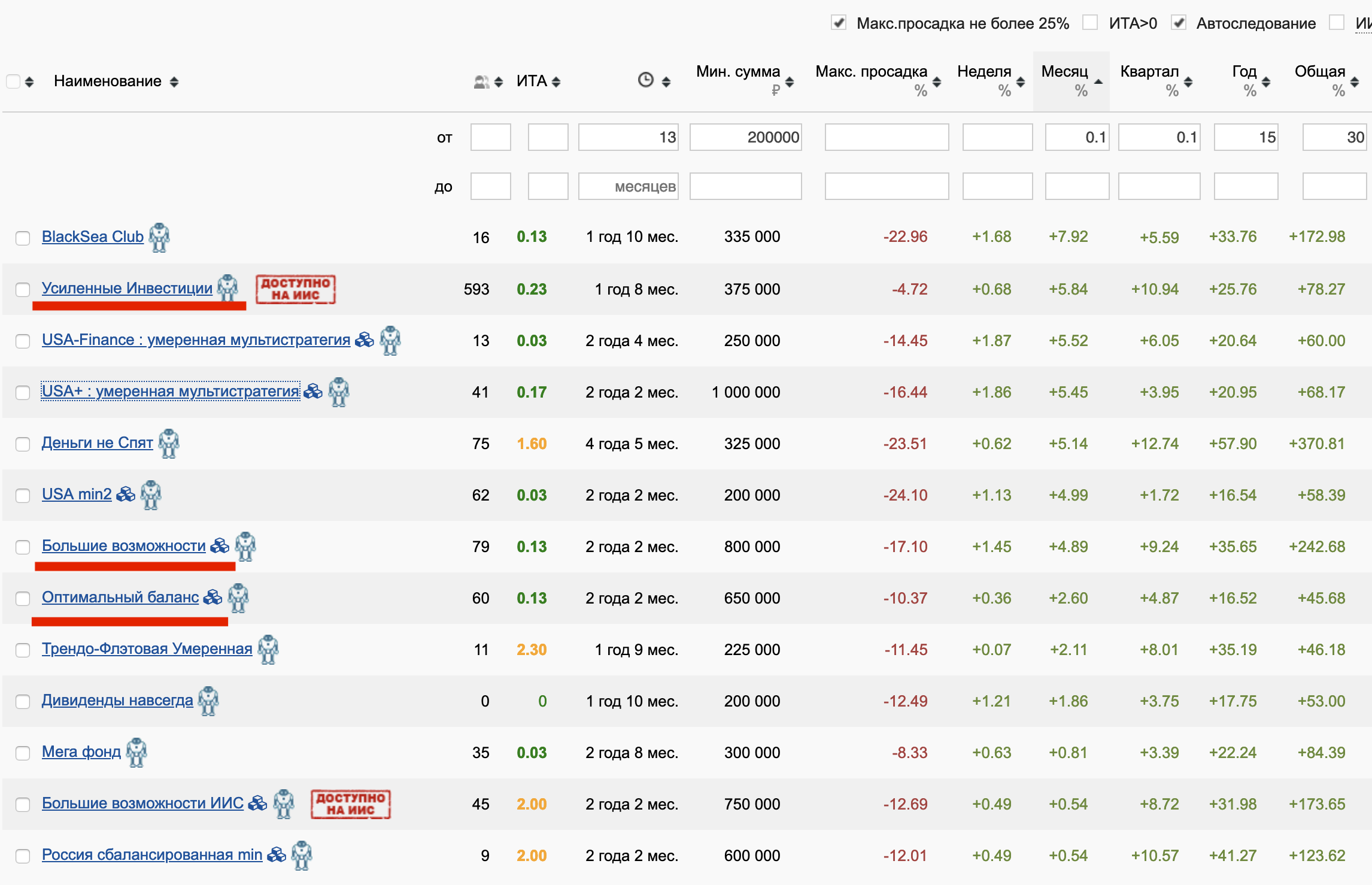This screenshot has height=885, width=1372.
Task: Open the Россия сбалансированная min link
Action: pyautogui.click(x=152, y=854)
